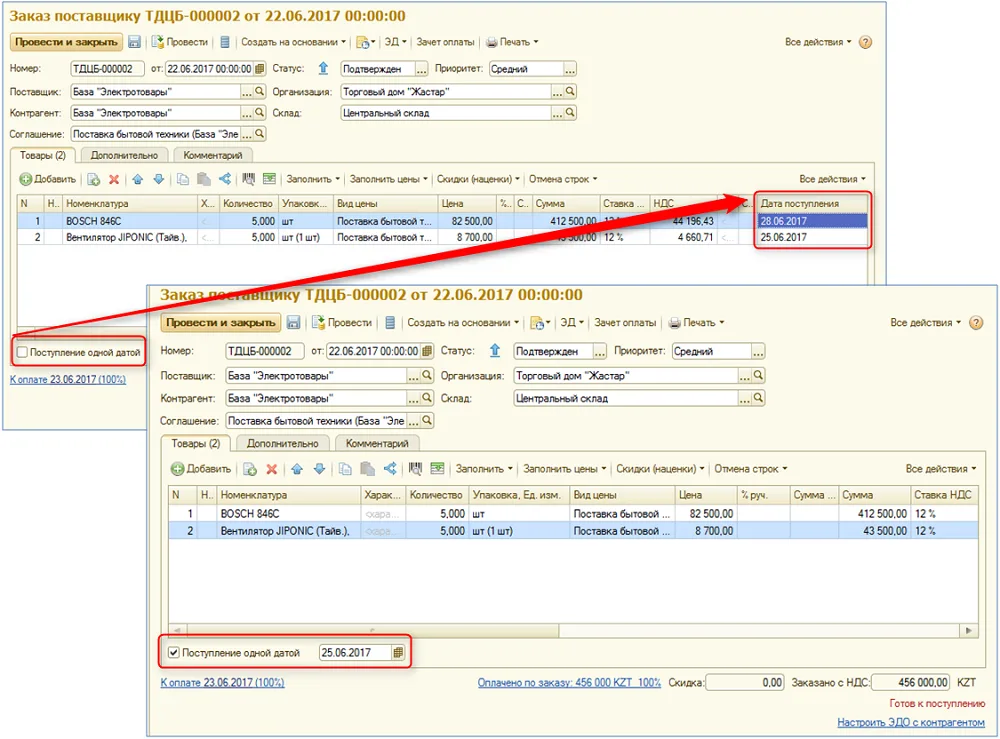Open the Дополнительно tab in the back window
1000x739 pixels.
tap(124, 155)
